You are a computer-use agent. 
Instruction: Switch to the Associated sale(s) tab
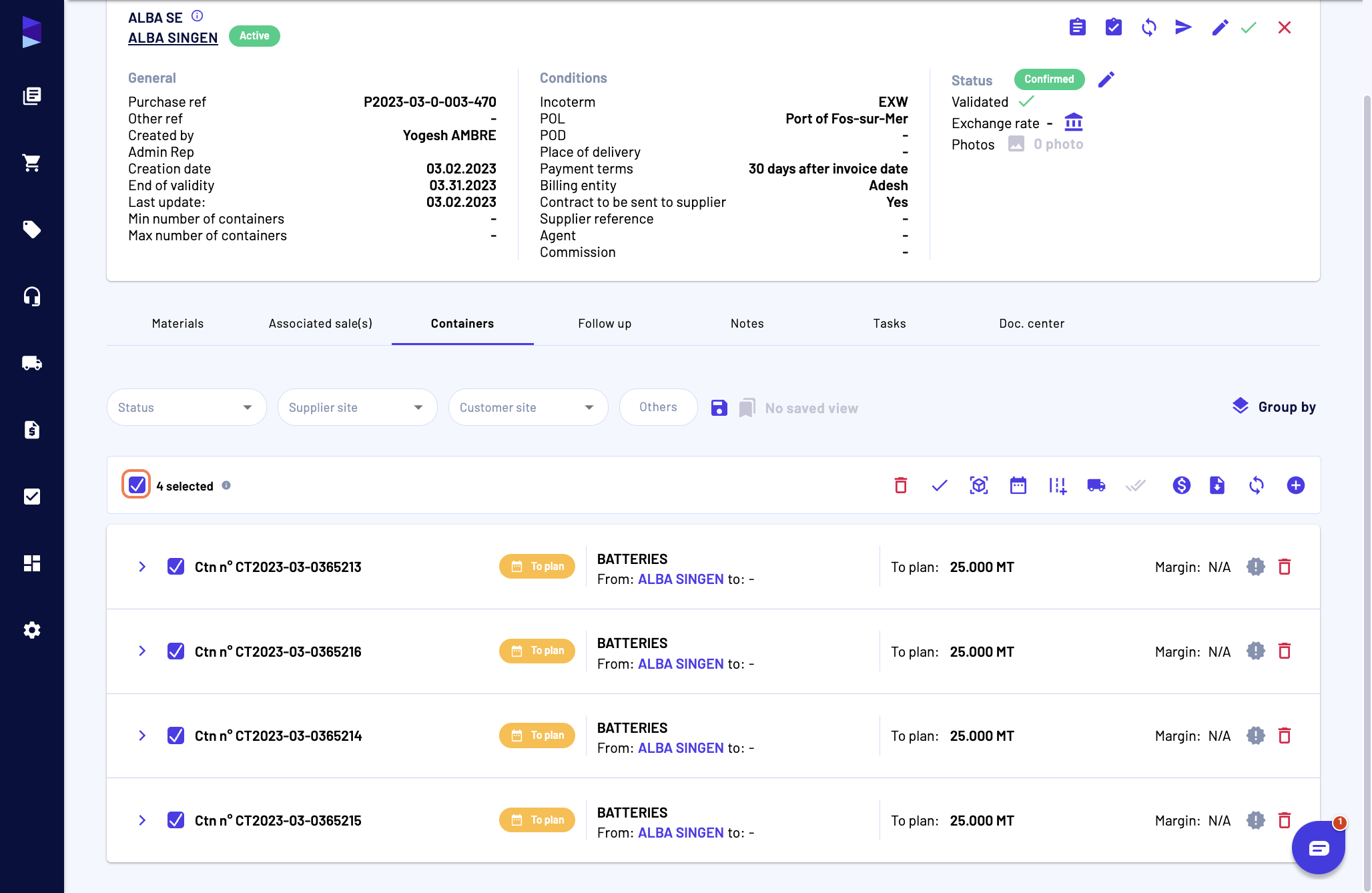click(320, 324)
